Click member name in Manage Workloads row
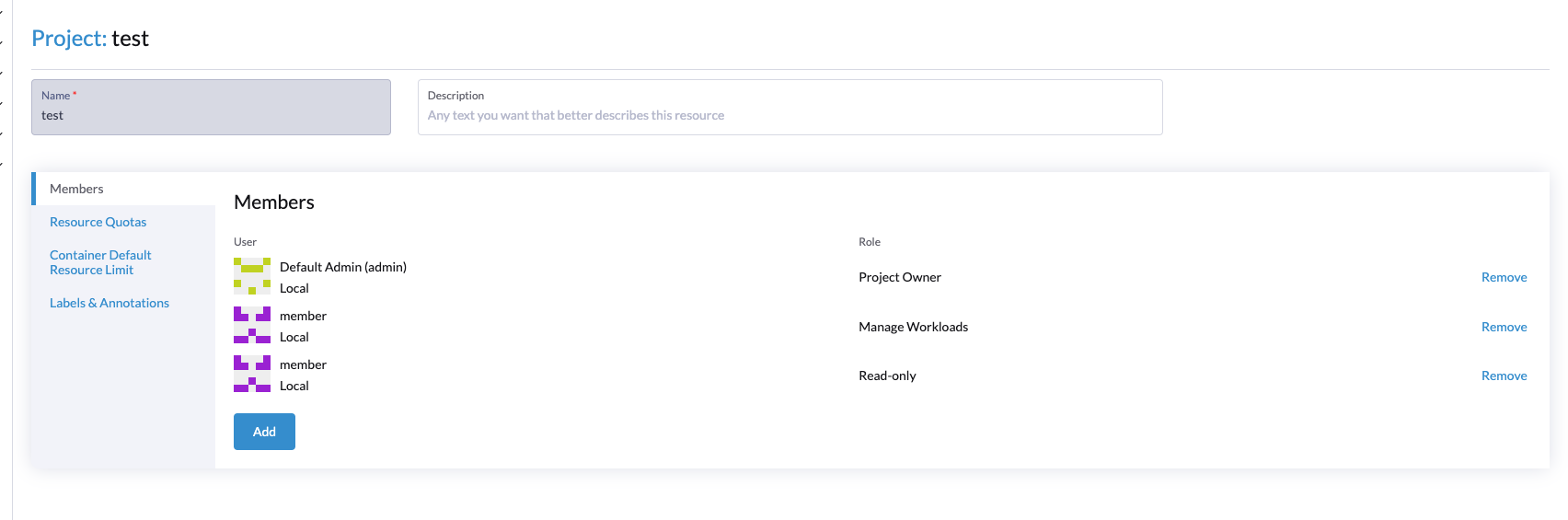This screenshot has height=520, width=1568. 303,316
